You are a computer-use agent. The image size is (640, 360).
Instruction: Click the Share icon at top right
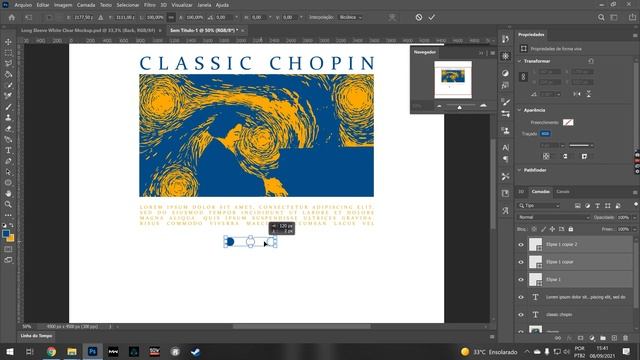(632, 17)
